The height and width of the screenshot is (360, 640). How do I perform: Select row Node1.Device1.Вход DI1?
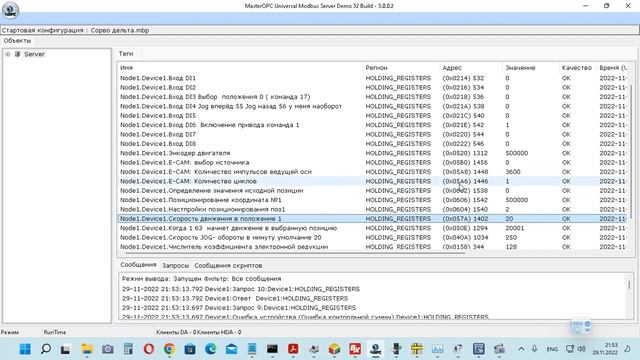(373, 78)
